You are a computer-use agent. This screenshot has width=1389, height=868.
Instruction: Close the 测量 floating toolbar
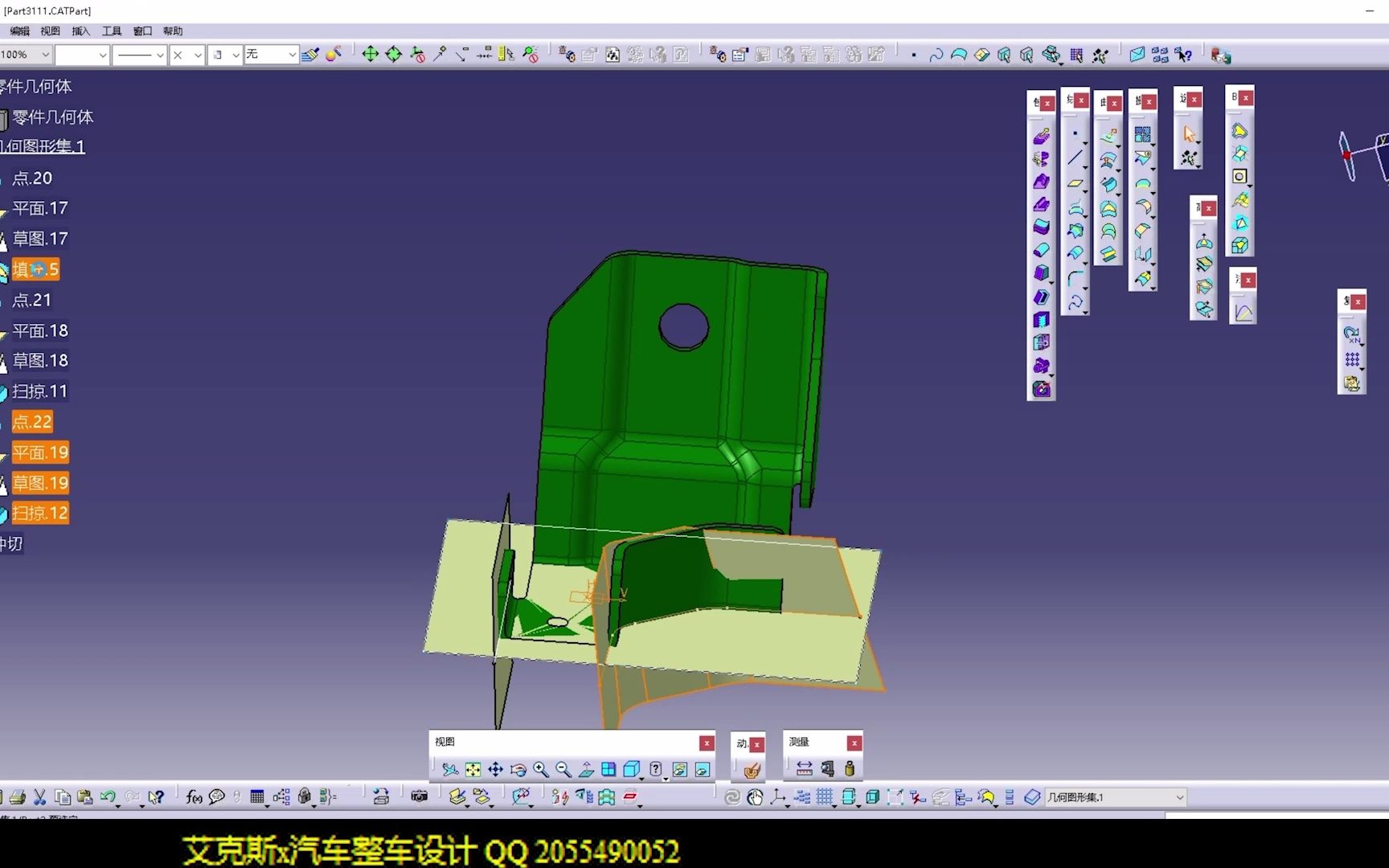854,743
